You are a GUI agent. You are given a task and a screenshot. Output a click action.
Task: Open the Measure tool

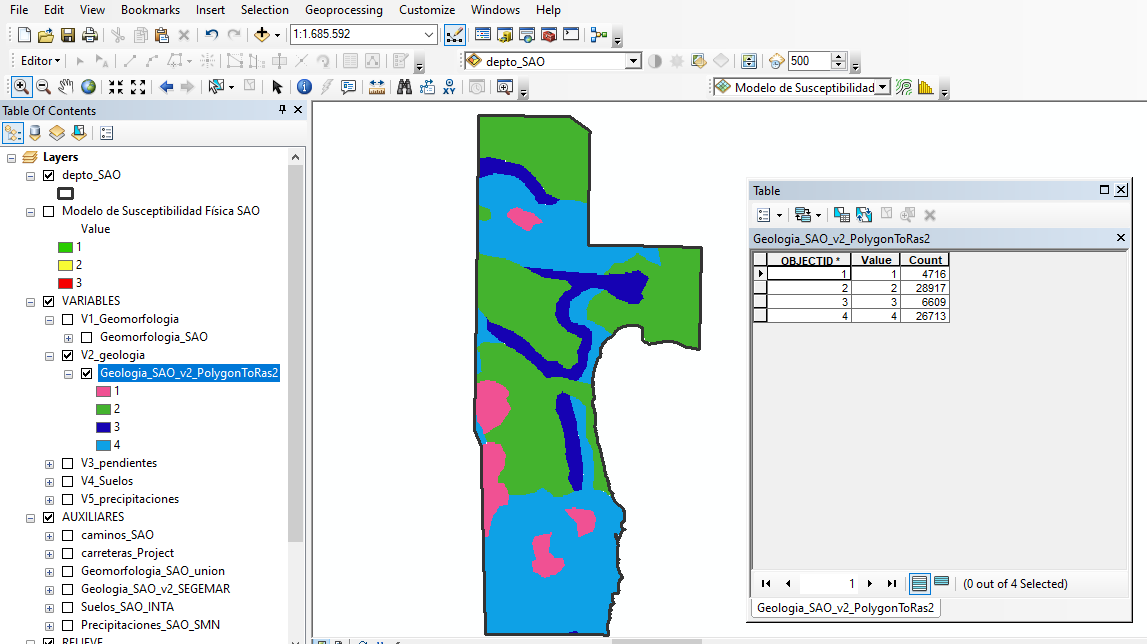click(377, 87)
